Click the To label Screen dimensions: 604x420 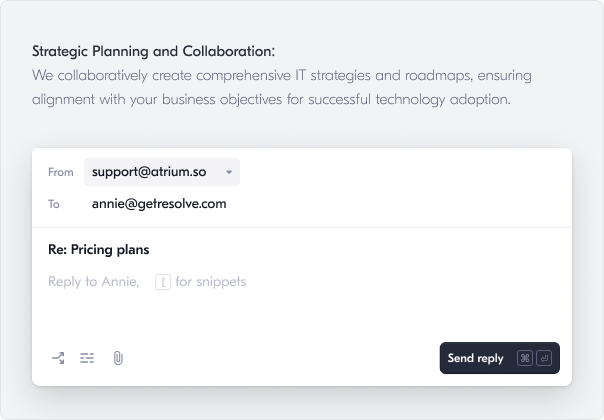[54, 204]
